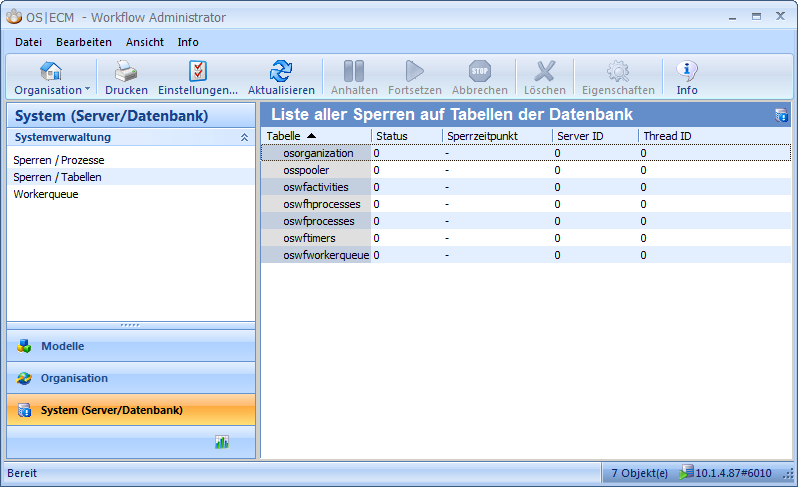This screenshot has height=487, width=798.
Task: Switch to the Organisation navigation pane
Action: click(74, 378)
